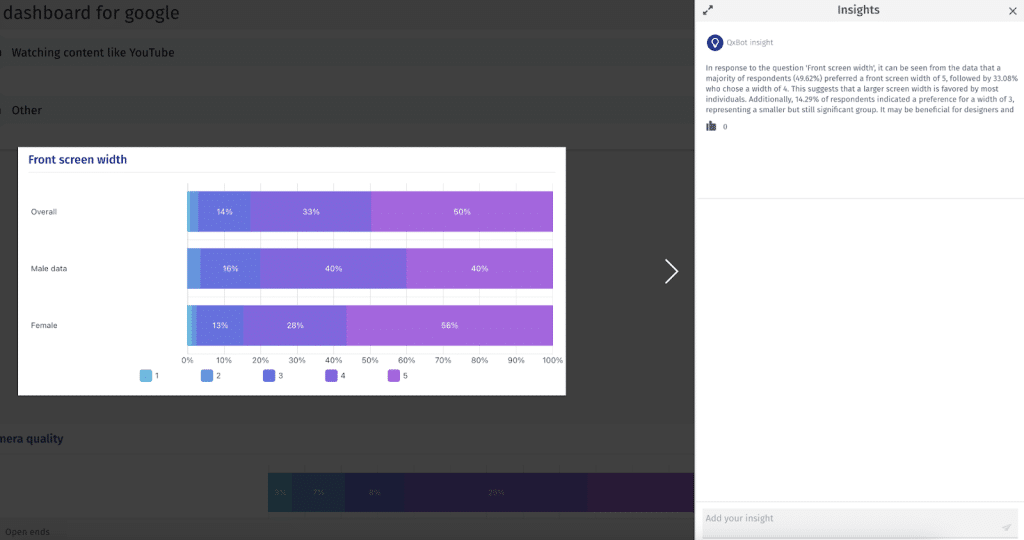Viewport: 1024px width, 540px height.
Task: Click the Male data 16% segment
Action: click(230, 268)
